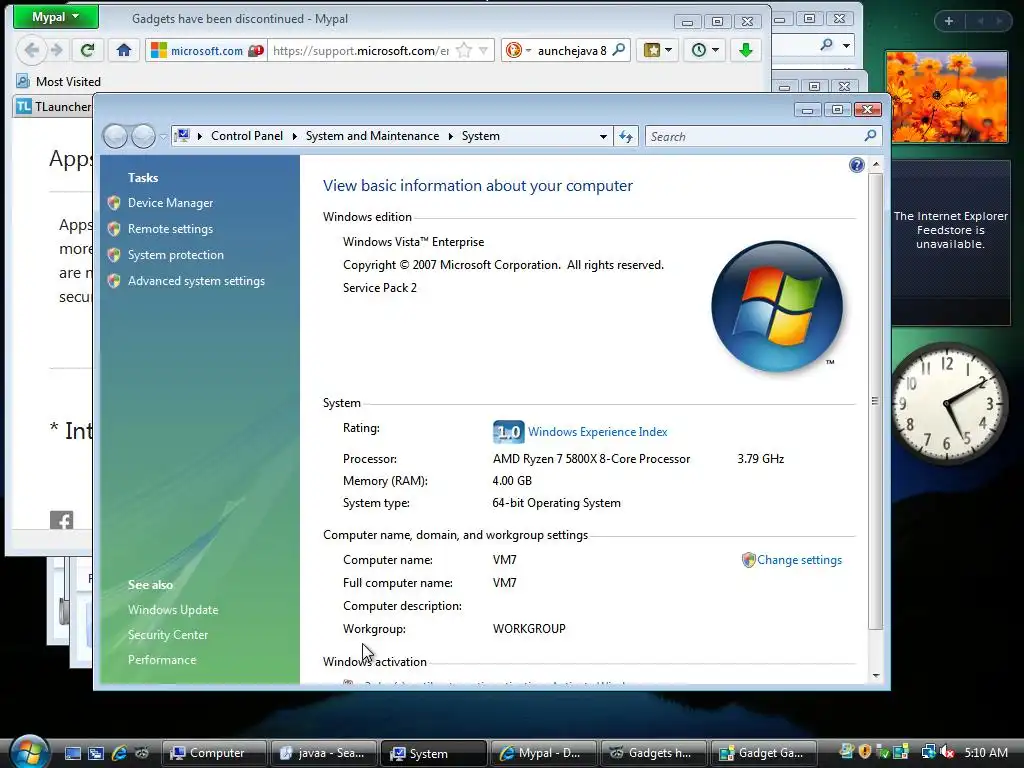Viewport: 1024px width, 768px height.
Task: Click the blue help question mark icon
Action: [857, 165]
